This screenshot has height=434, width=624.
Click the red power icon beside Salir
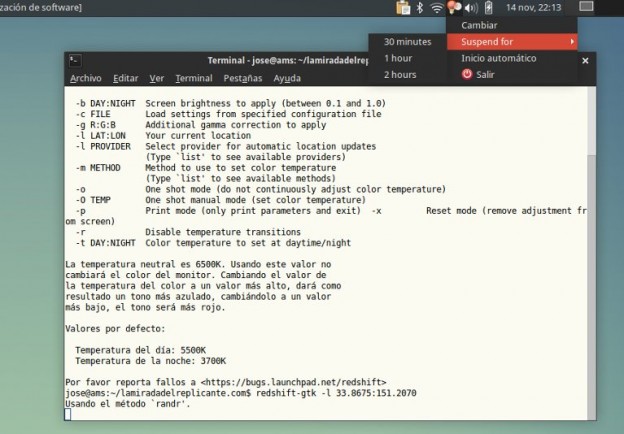(x=467, y=75)
